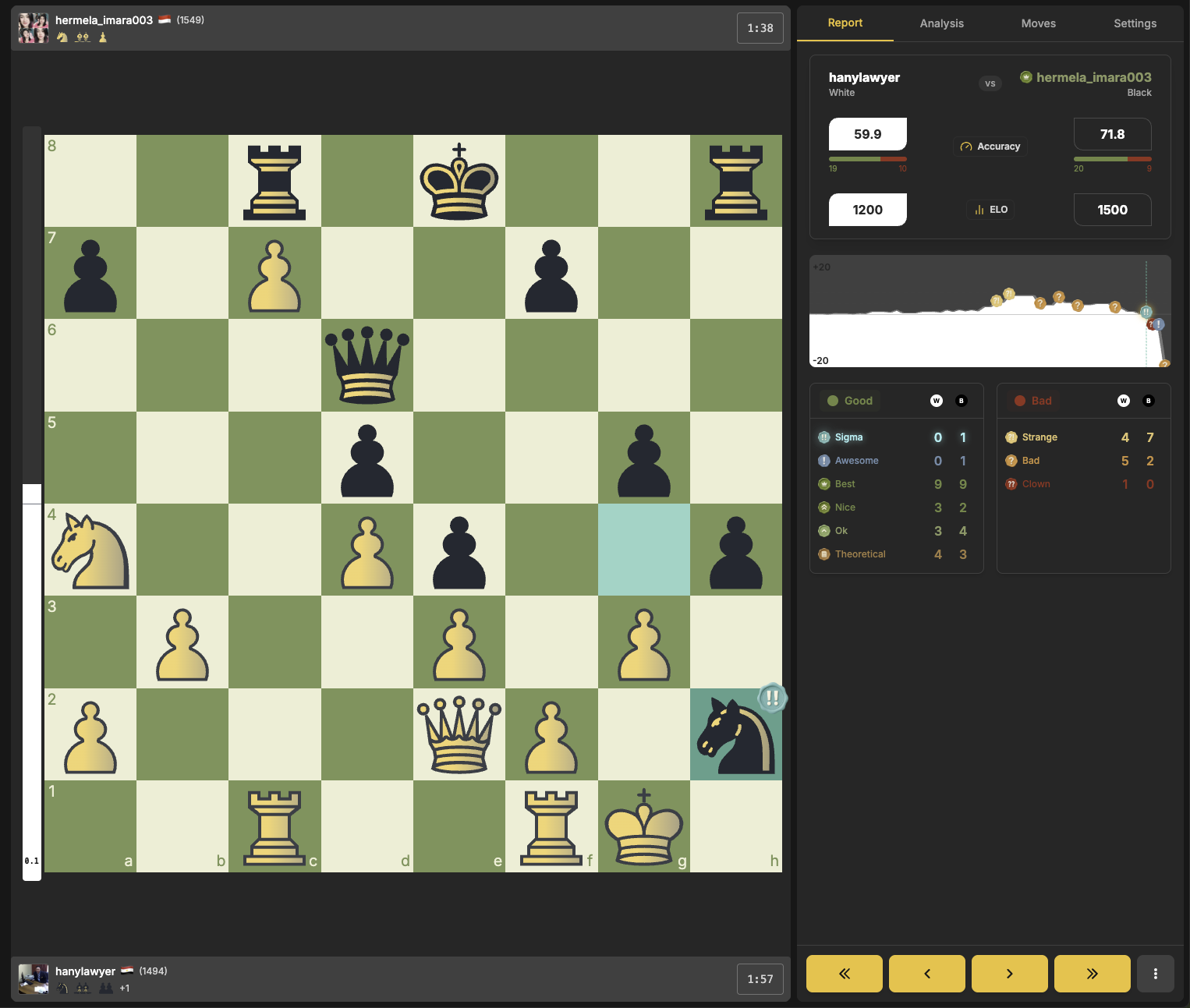Click the Accuracy gauge label
This screenshot has height=1008, width=1190.
pyautogui.click(x=990, y=147)
